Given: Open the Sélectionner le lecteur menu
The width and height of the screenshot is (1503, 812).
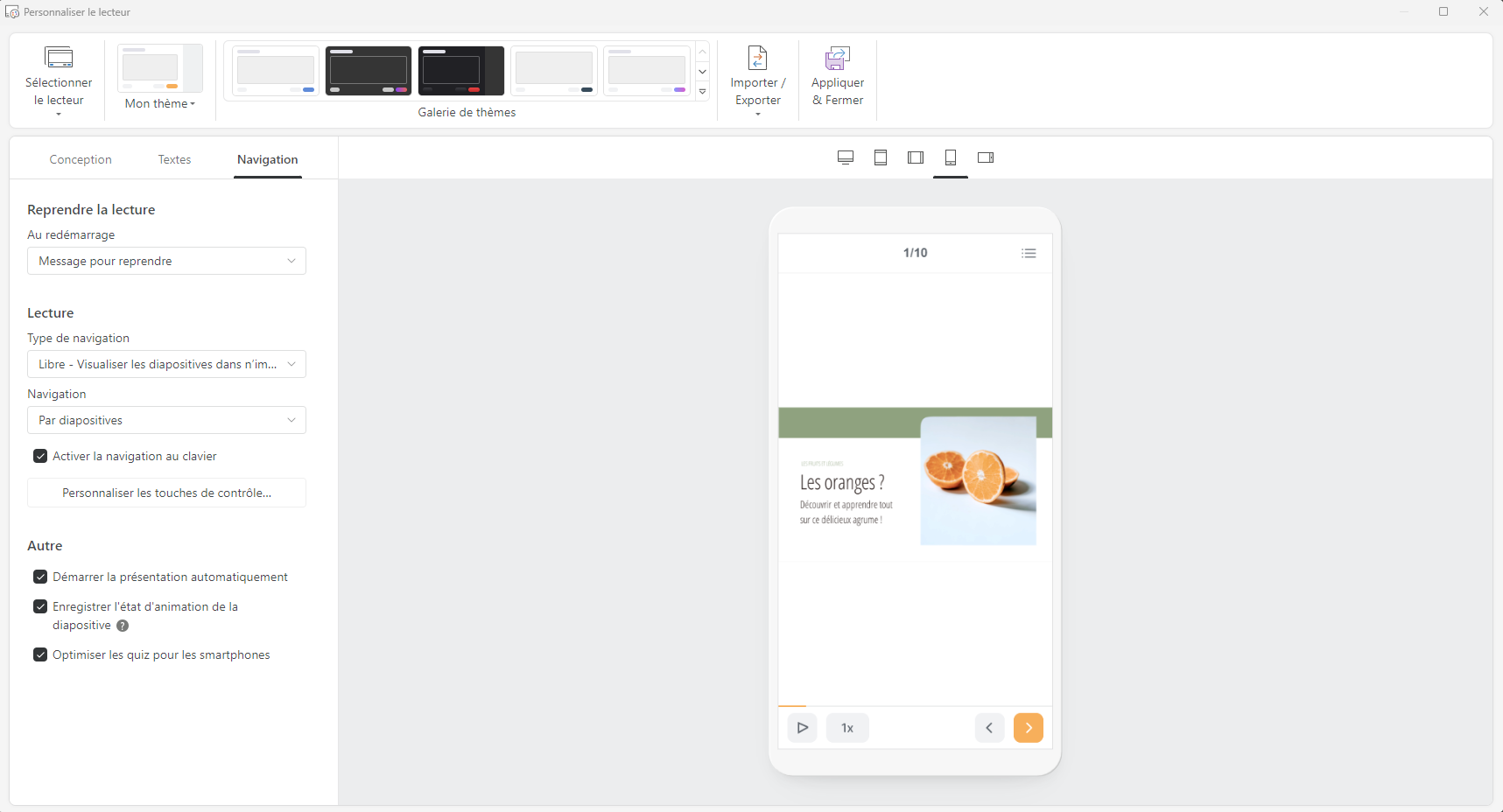Looking at the screenshot, I should tap(59, 80).
